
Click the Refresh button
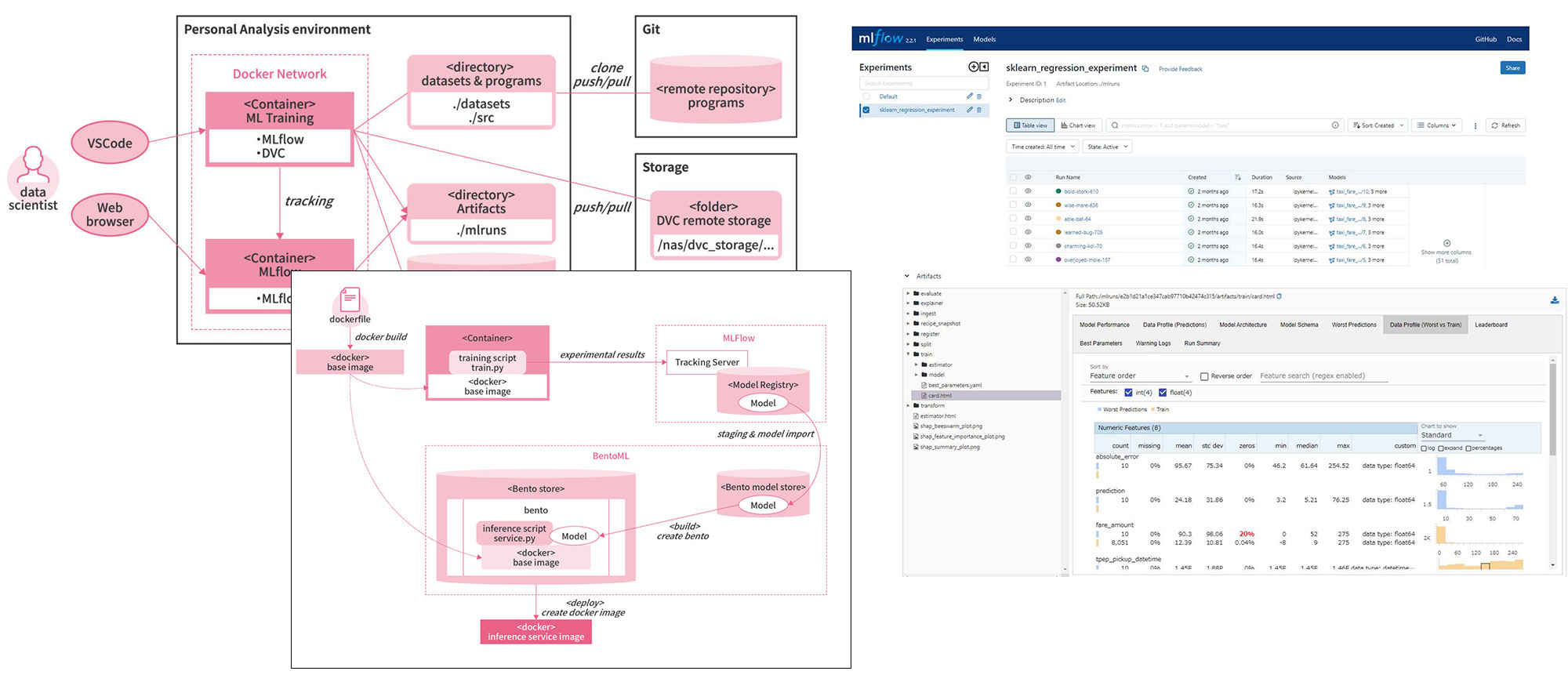[1506, 125]
